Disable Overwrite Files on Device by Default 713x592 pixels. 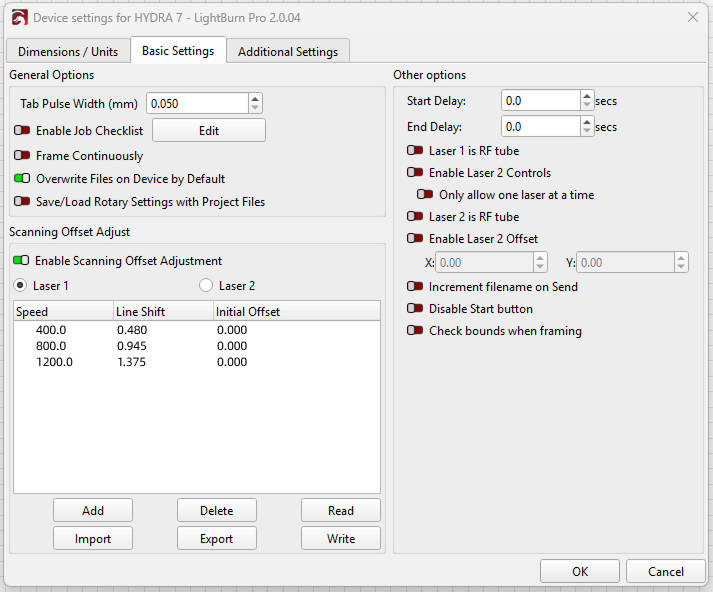point(22,178)
